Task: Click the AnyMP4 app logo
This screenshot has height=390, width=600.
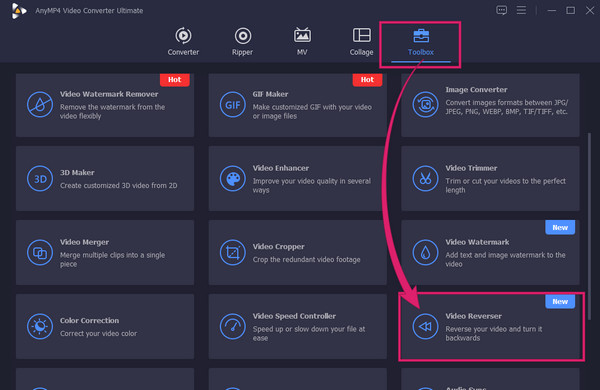Action: (x=18, y=11)
